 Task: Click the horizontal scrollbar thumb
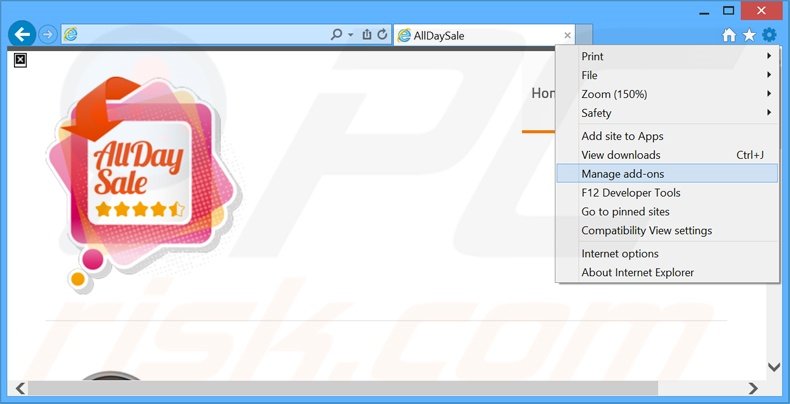(343, 388)
